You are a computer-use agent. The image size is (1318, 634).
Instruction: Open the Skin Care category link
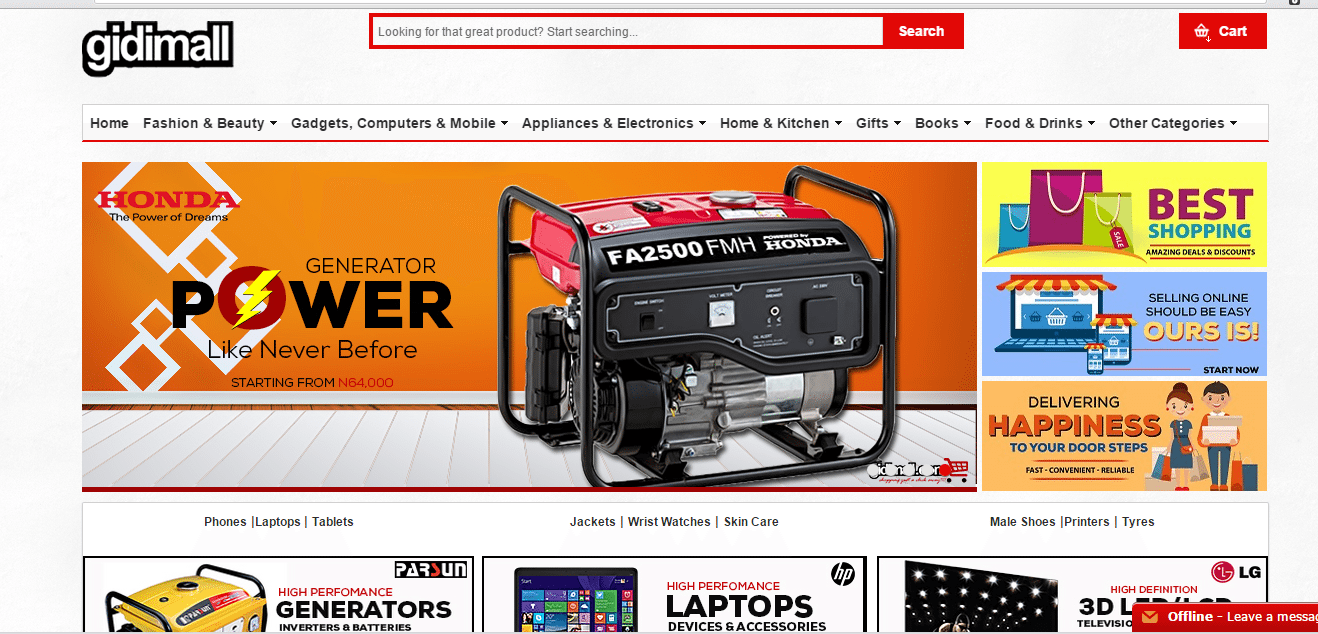coord(751,522)
